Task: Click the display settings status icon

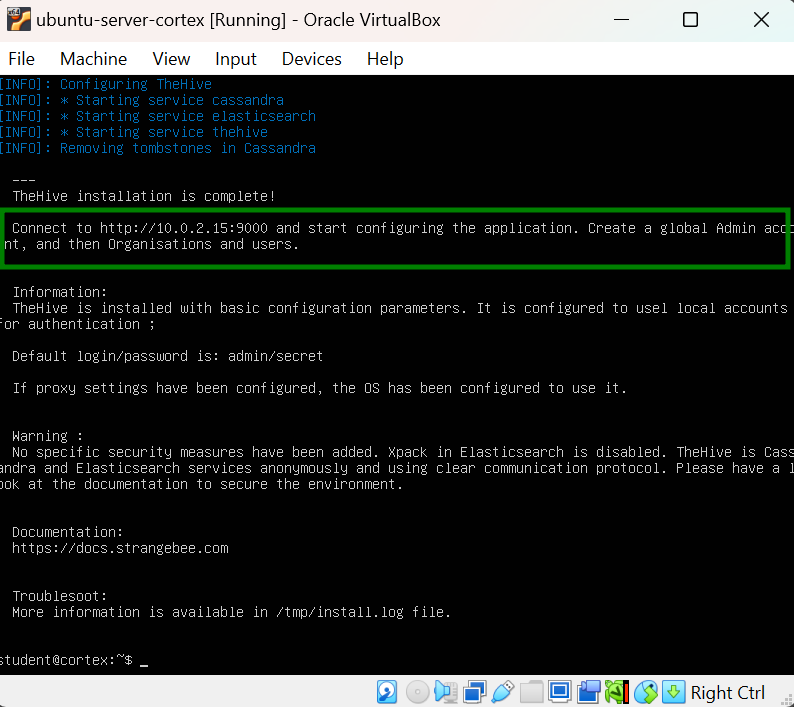Action: click(560, 692)
